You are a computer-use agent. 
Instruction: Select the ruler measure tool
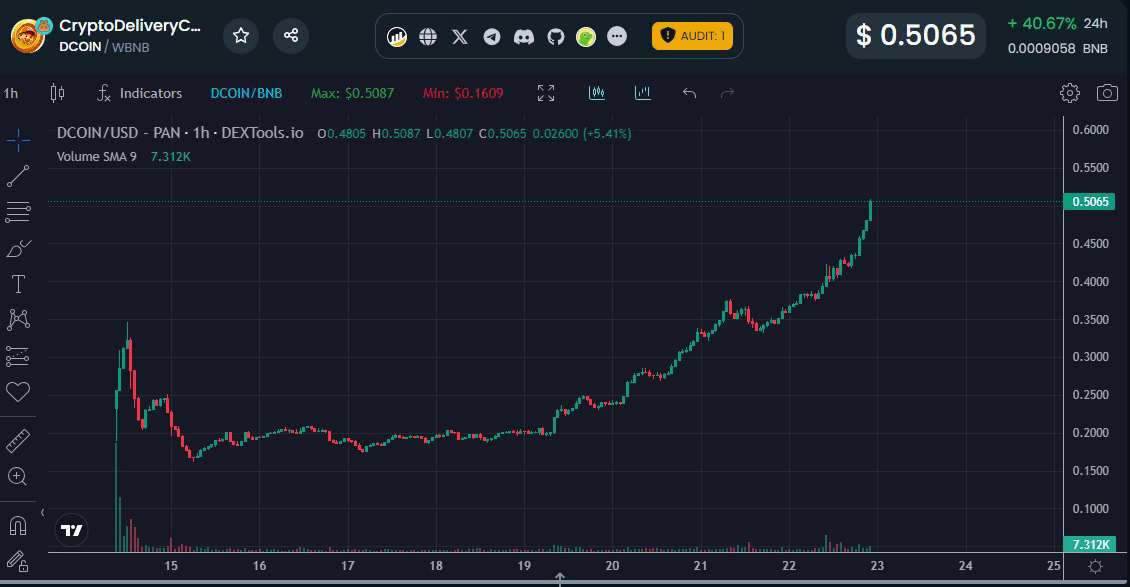[x=18, y=440]
